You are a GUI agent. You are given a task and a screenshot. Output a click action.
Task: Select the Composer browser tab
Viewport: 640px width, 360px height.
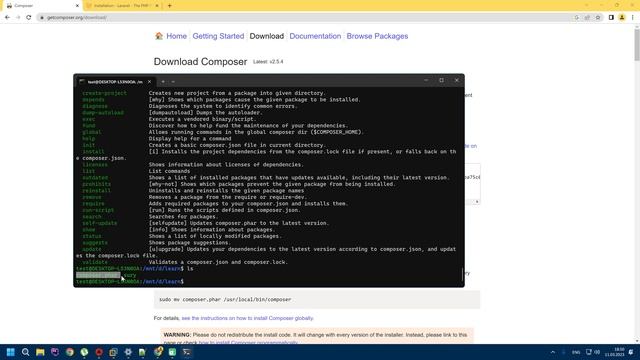point(41,6)
